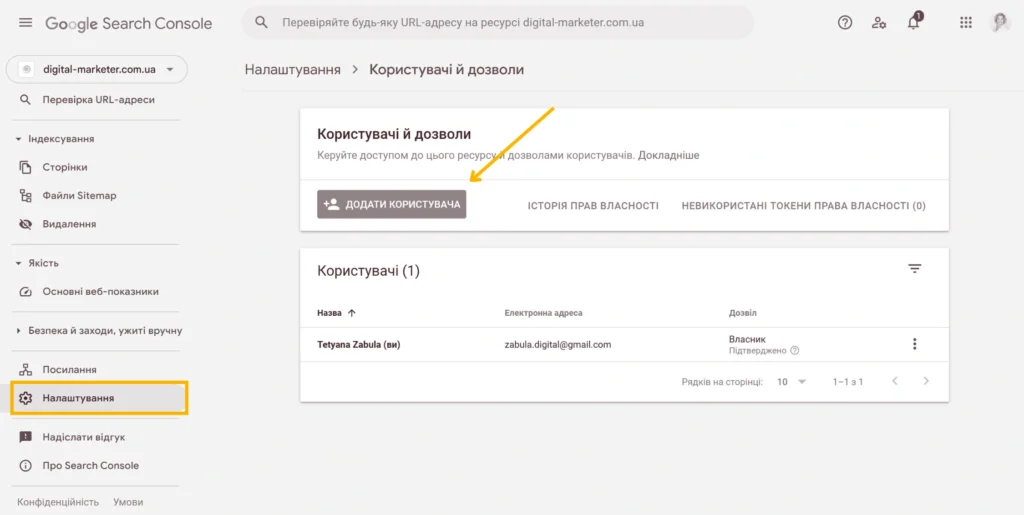
Task: Open the Конфіденційність link
Action: [58, 502]
